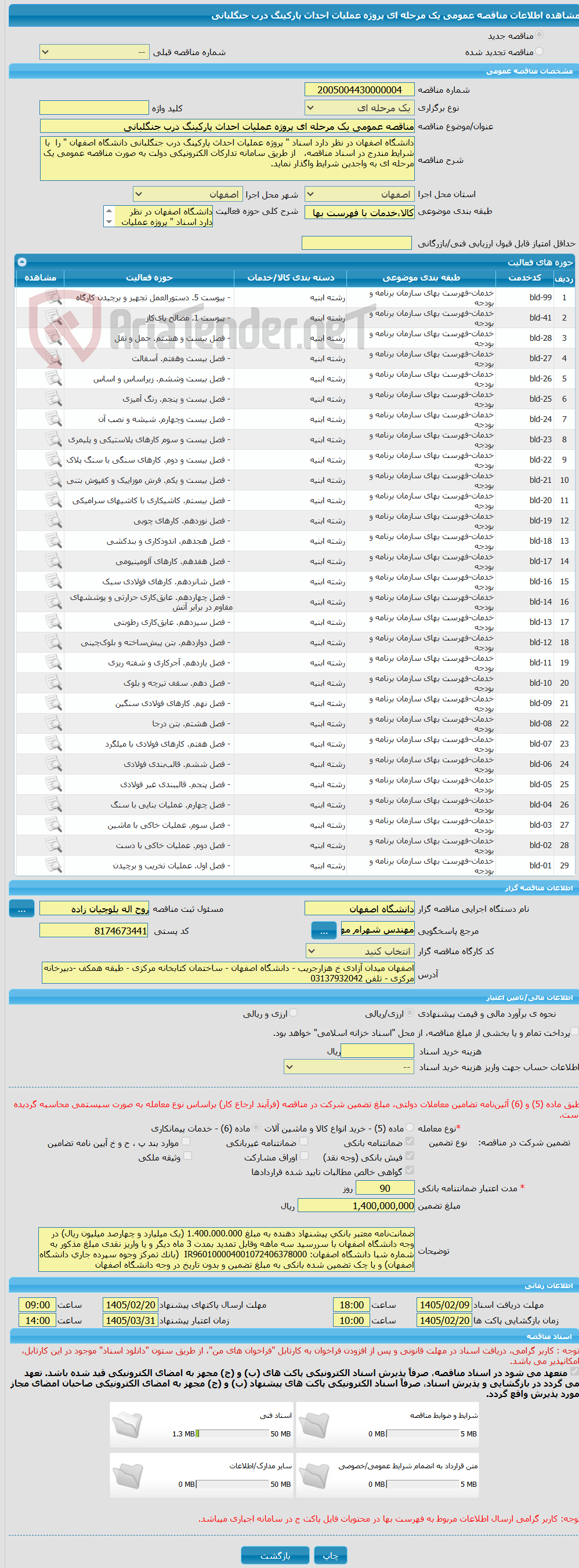Click the بازگشت back button
This screenshot has width=579, height=1568.
click(275, 1555)
